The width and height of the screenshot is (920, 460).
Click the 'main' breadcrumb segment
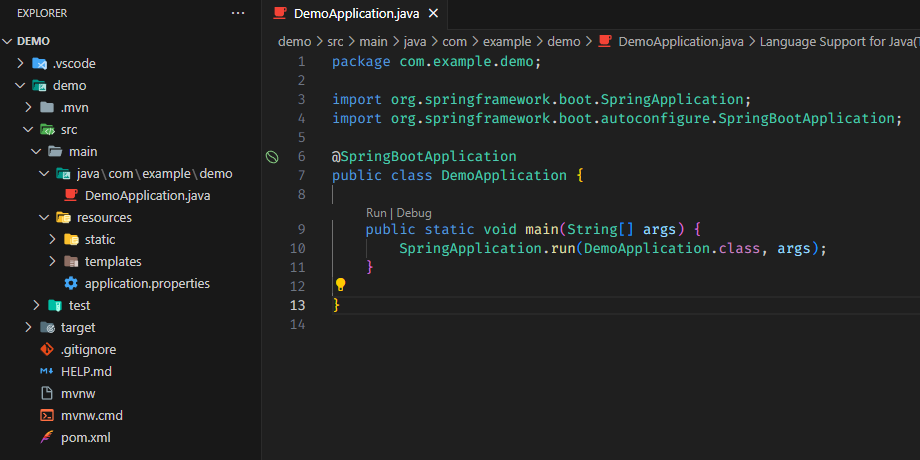coord(374,41)
